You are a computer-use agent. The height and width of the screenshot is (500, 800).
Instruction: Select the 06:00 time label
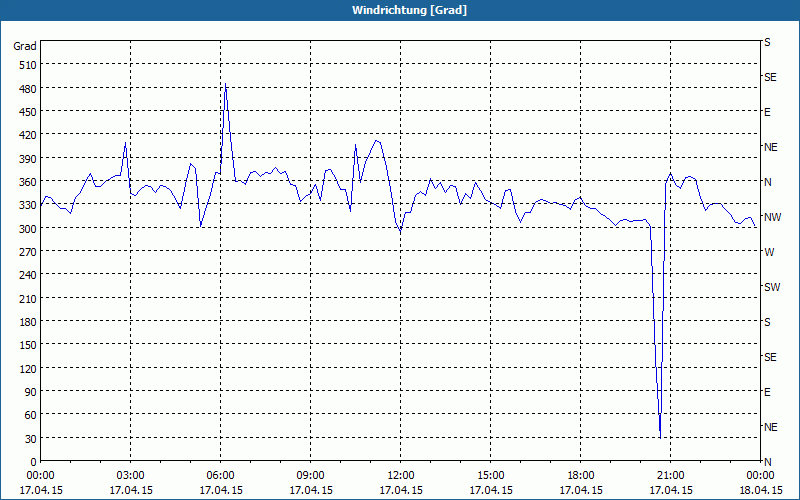pos(220,476)
